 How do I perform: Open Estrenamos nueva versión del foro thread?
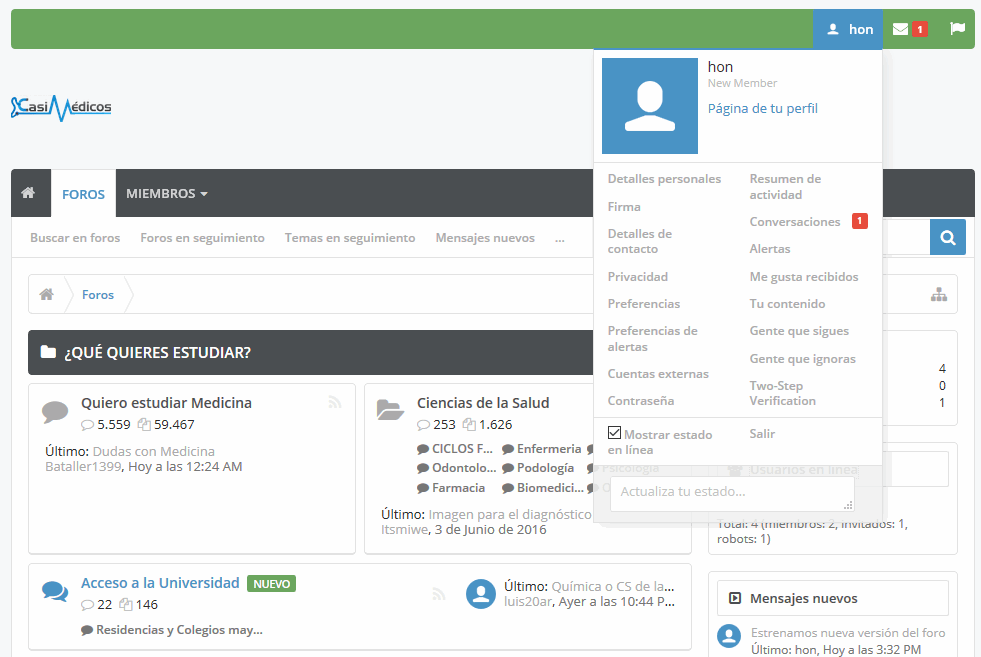(x=848, y=633)
